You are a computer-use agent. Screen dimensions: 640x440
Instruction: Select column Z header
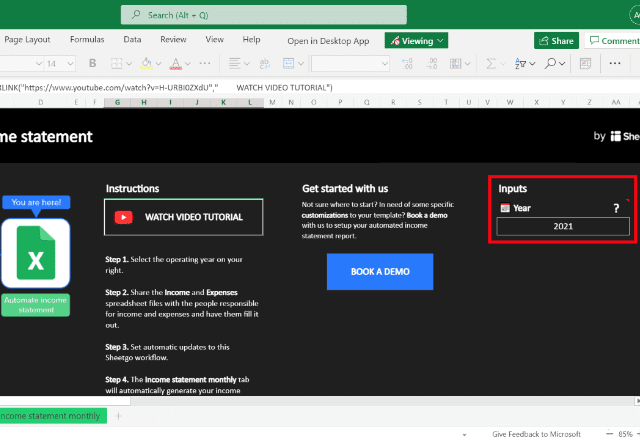[x=589, y=102]
